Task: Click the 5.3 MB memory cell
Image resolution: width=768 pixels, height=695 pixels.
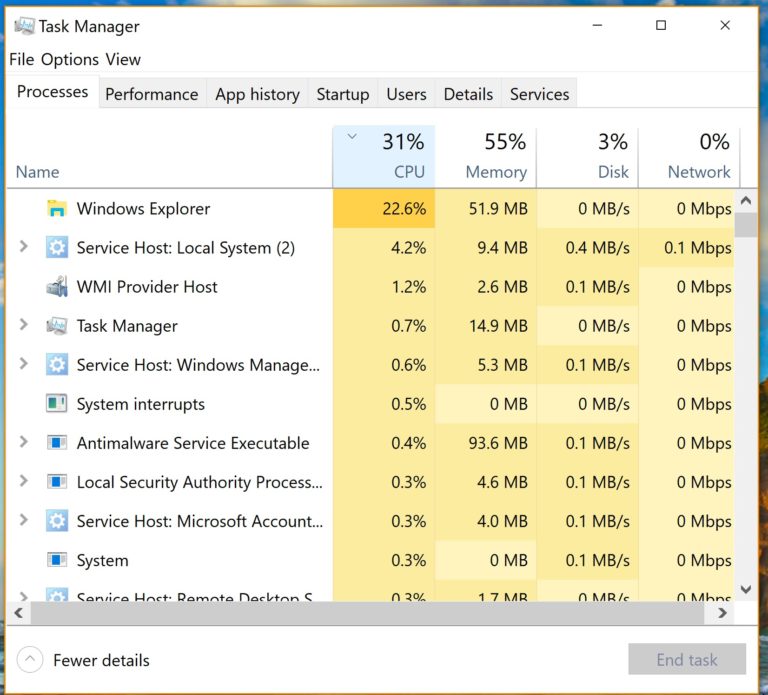Action: 485,365
